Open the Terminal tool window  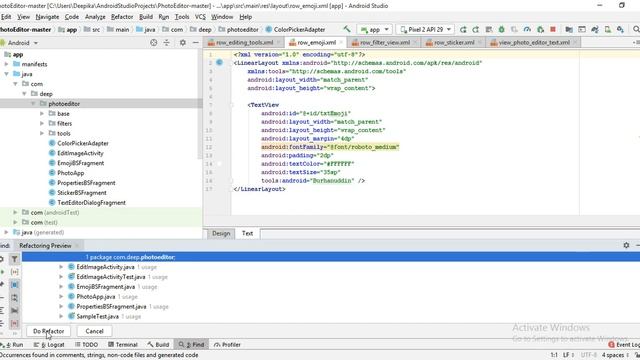tap(122, 344)
